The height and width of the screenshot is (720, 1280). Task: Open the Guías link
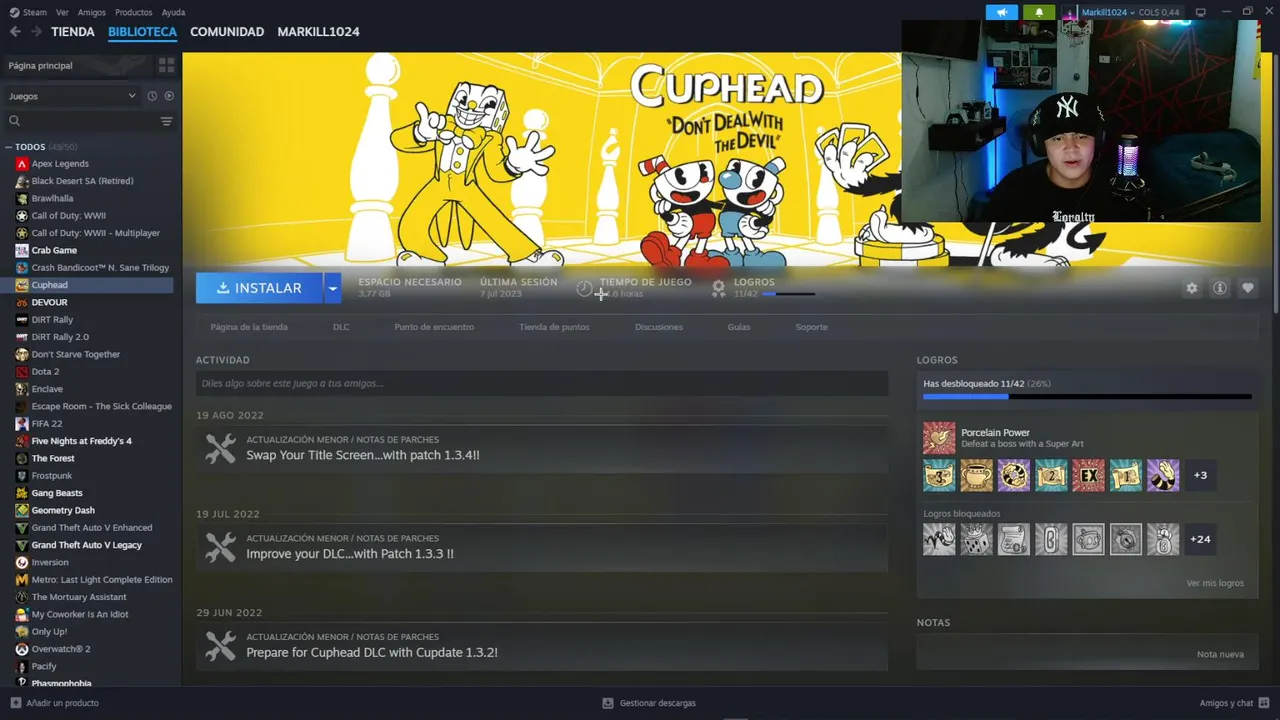pyautogui.click(x=739, y=327)
